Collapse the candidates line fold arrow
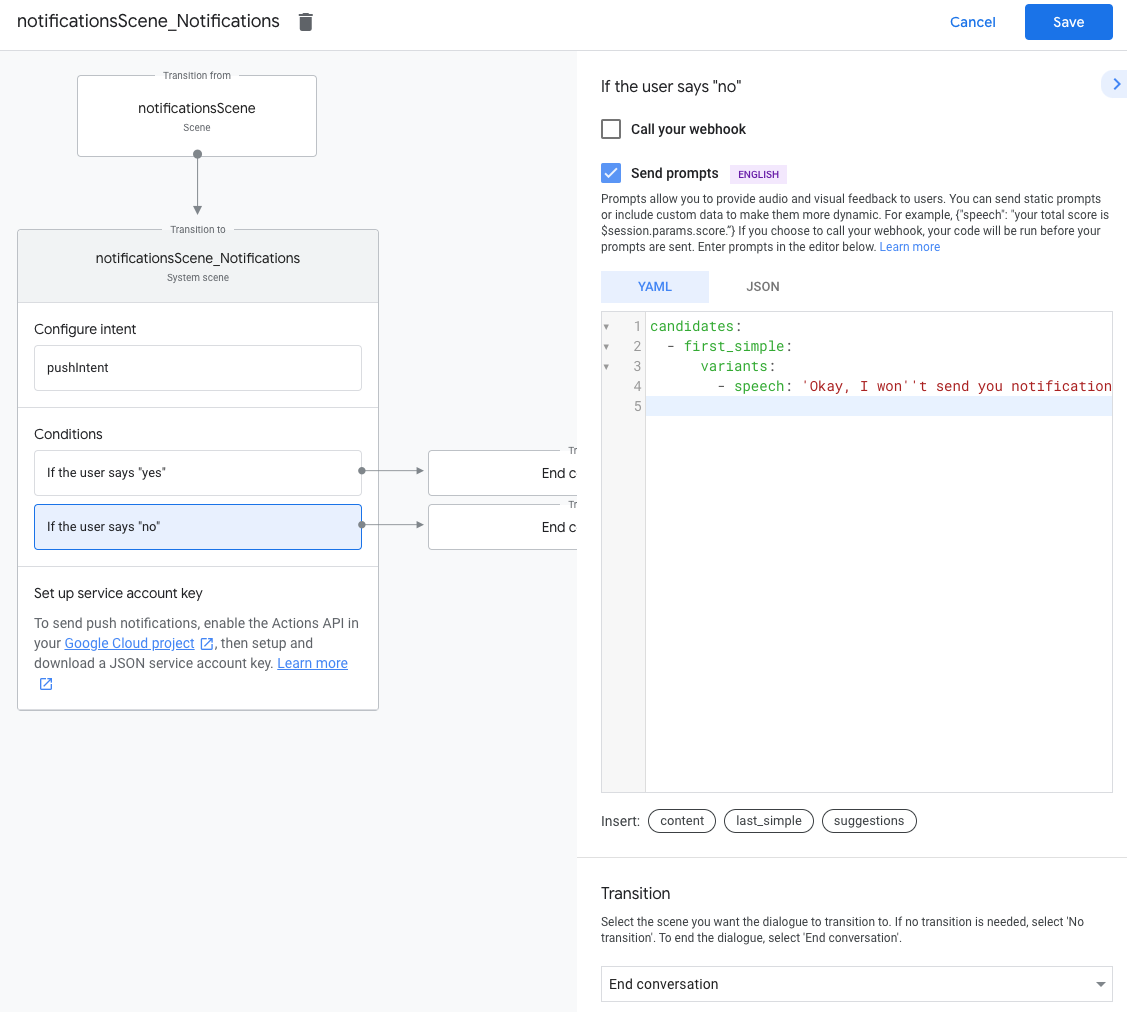This screenshot has height=1012, width=1127. click(x=606, y=327)
